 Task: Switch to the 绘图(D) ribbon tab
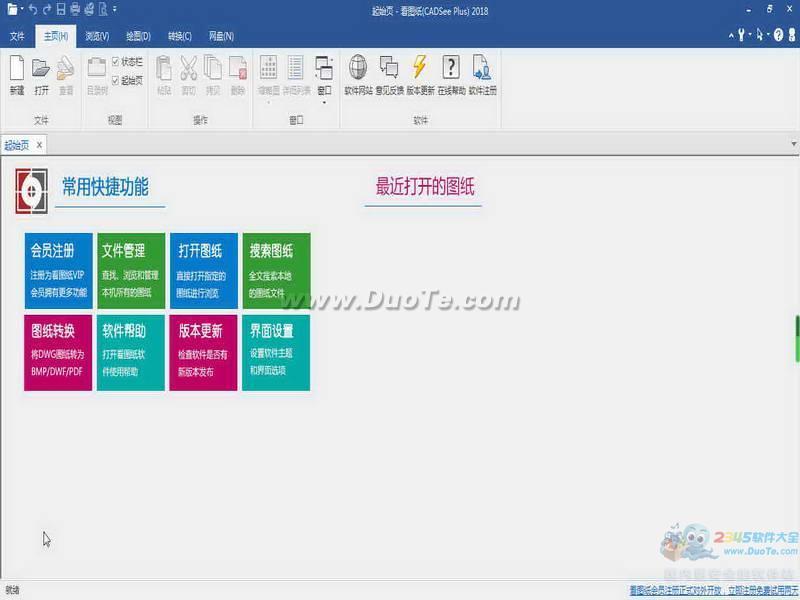pos(138,36)
